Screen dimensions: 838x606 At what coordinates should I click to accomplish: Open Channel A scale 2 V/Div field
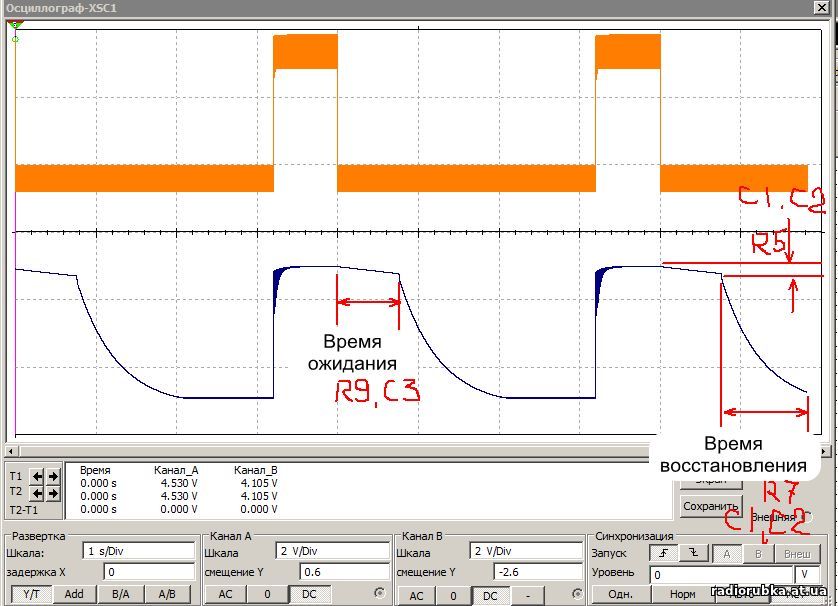(332, 551)
